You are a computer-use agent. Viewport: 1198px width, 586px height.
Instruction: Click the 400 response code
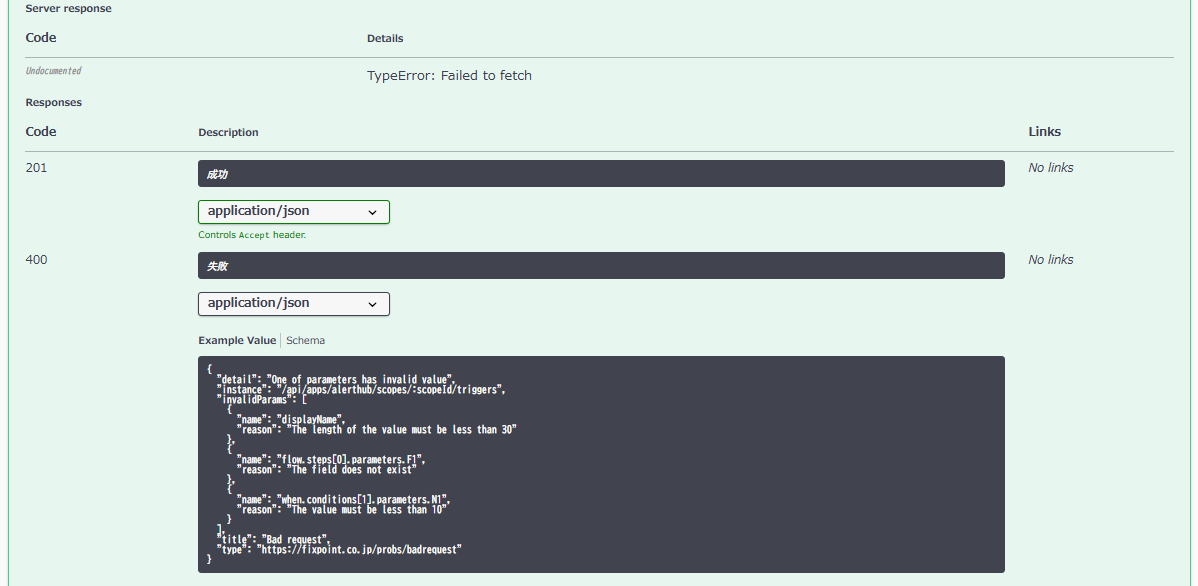[x=36, y=260]
